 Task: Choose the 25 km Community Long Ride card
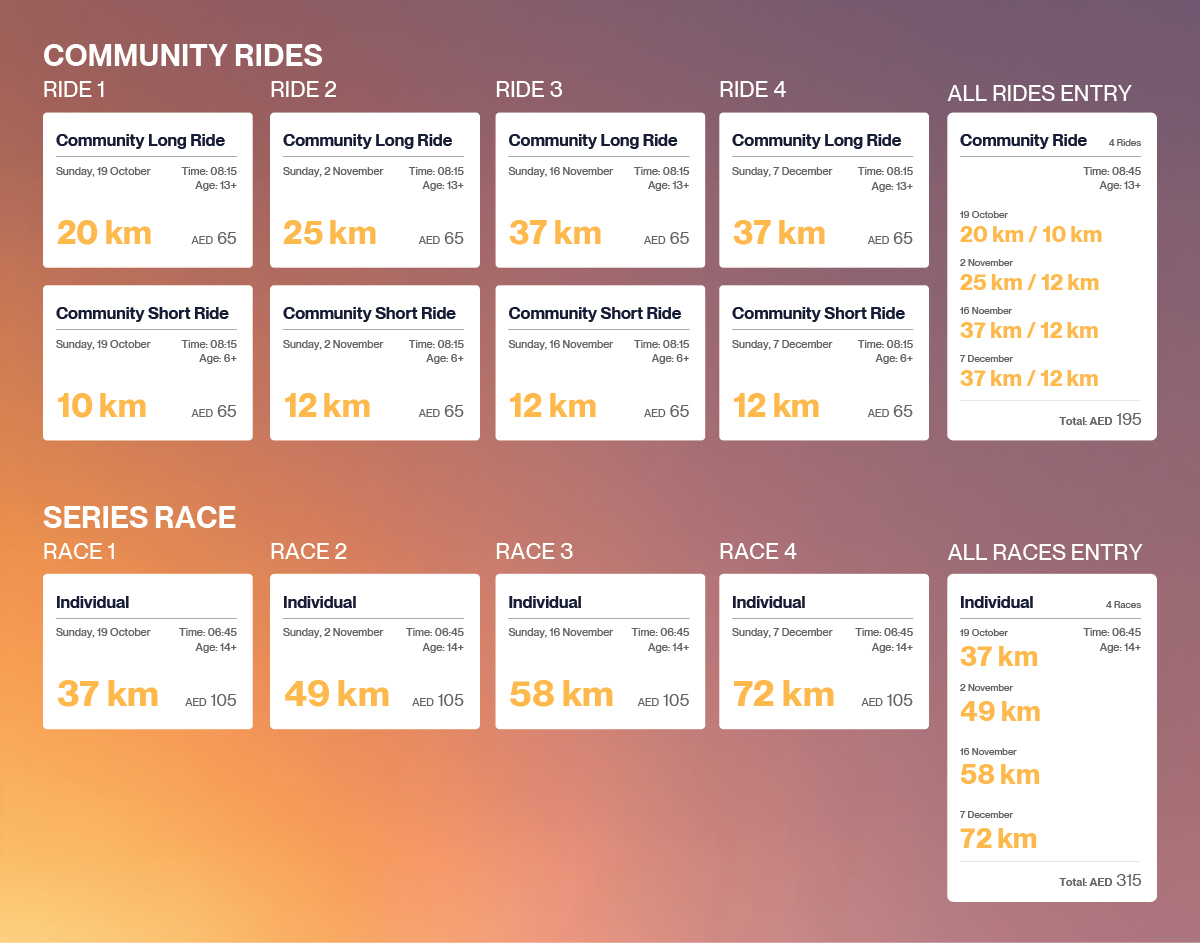374,190
